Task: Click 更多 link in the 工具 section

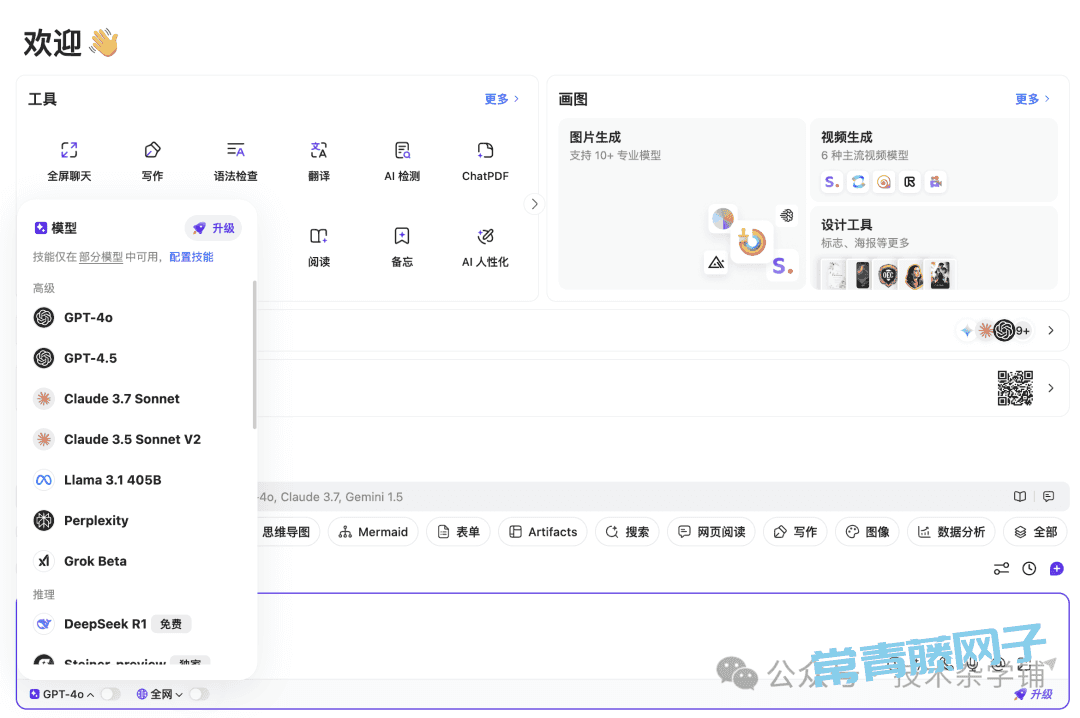Action: pos(501,99)
